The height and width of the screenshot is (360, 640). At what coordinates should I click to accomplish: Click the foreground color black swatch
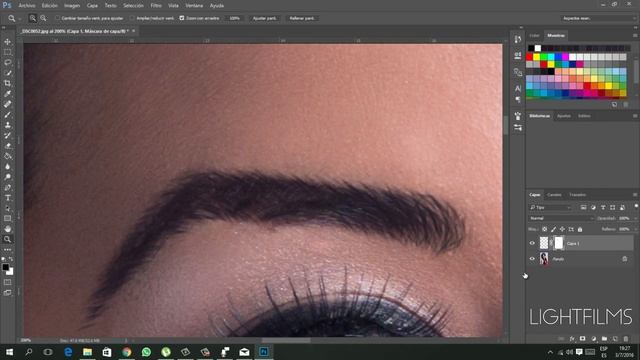click(5, 267)
